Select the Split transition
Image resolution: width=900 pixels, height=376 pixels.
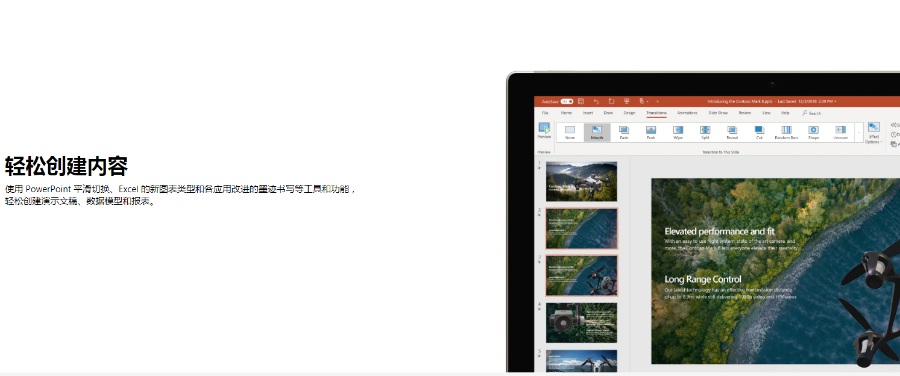[x=705, y=133]
